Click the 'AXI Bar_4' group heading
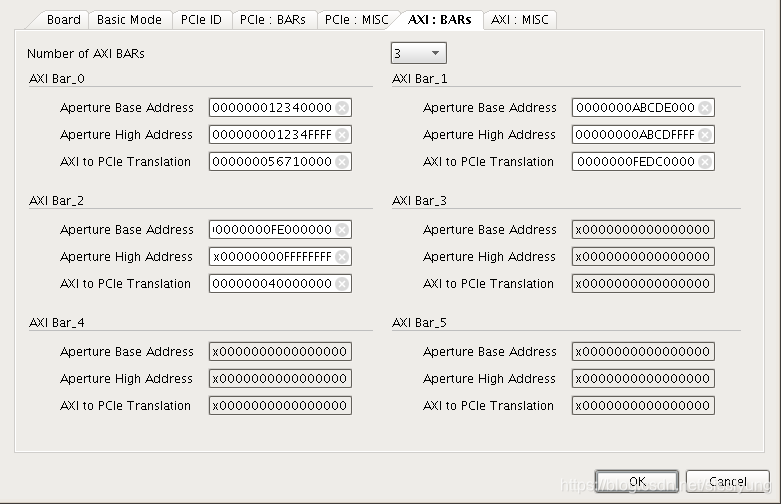 point(57,323)
